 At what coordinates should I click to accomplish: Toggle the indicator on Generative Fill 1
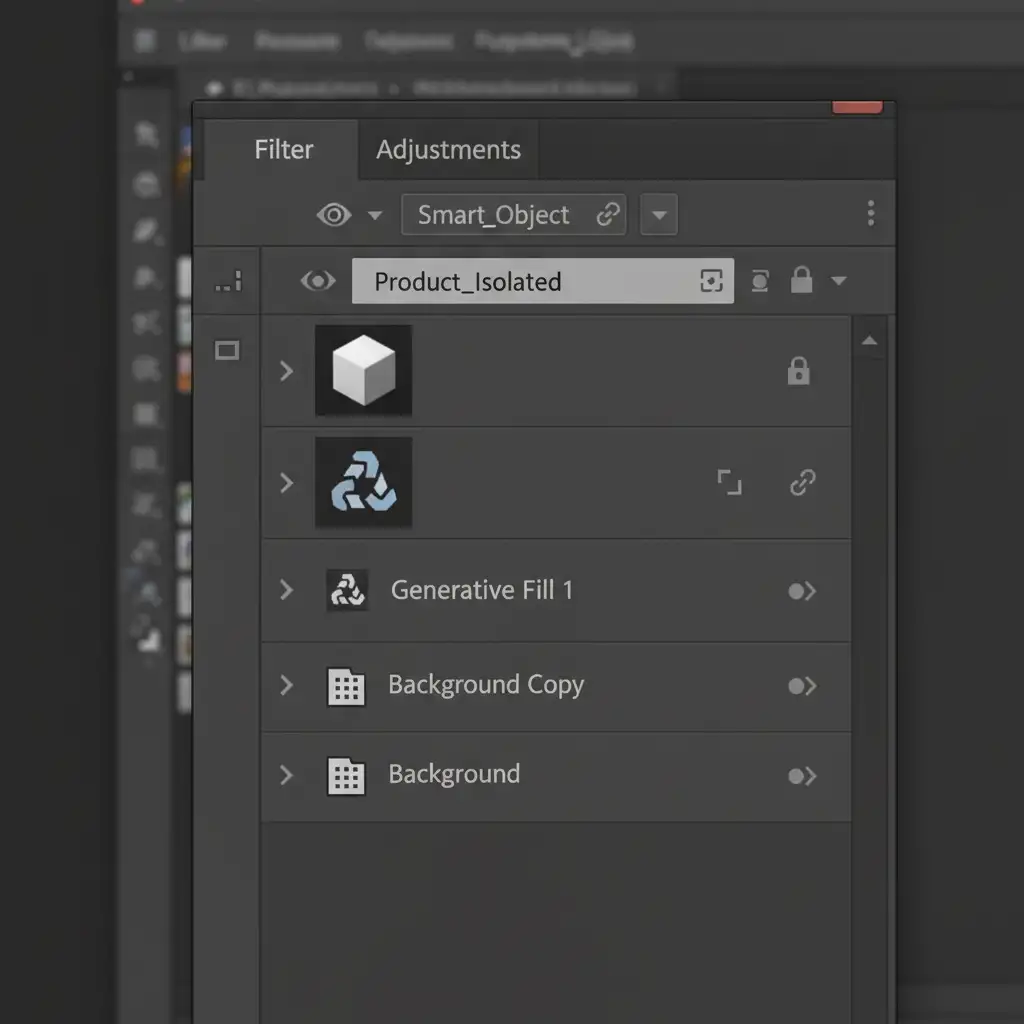coord(802,591)
